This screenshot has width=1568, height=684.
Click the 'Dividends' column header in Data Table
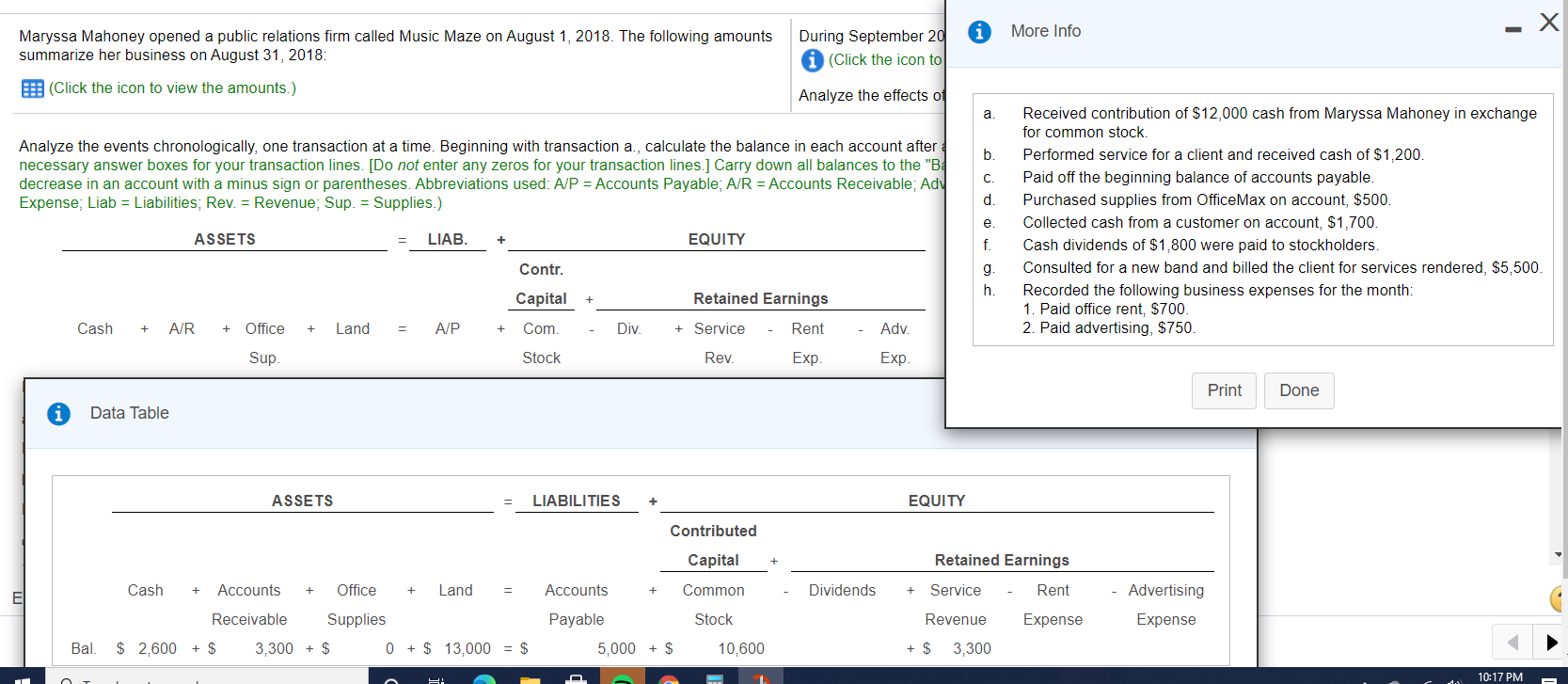(x=842, y=590)
